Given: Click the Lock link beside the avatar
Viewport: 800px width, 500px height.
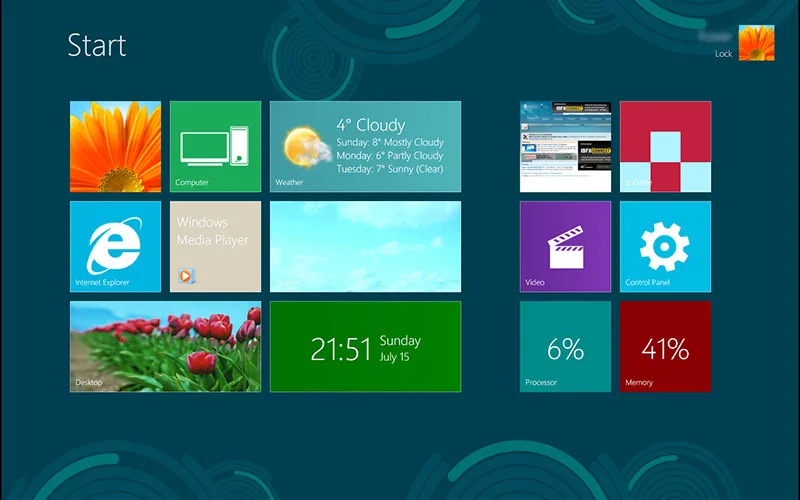Looking at the screenshot, I should (723, 54).
